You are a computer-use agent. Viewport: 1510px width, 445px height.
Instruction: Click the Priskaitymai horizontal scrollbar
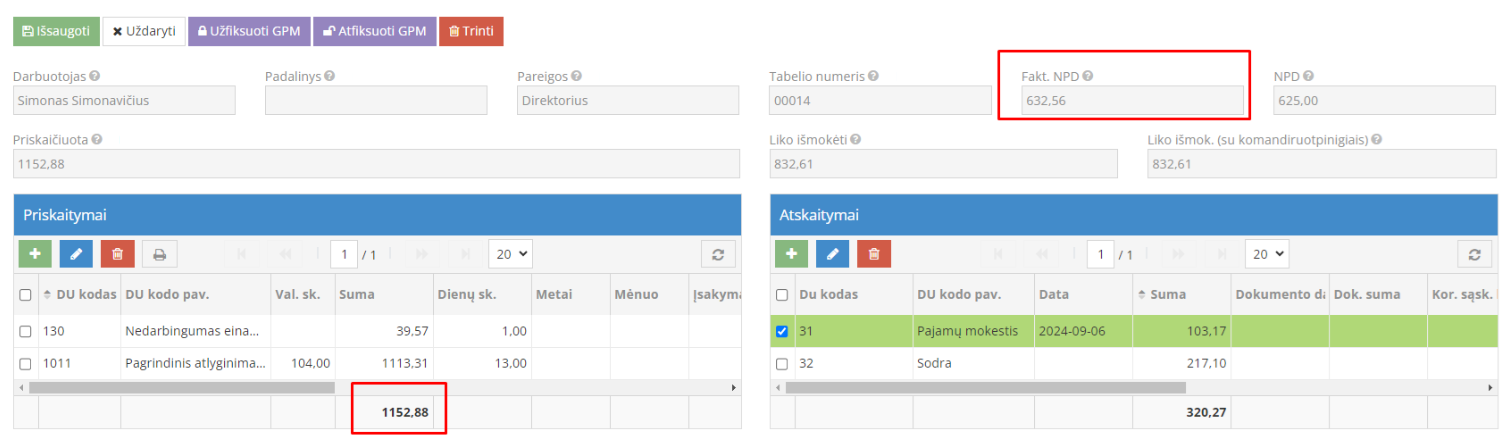(180, 387)
